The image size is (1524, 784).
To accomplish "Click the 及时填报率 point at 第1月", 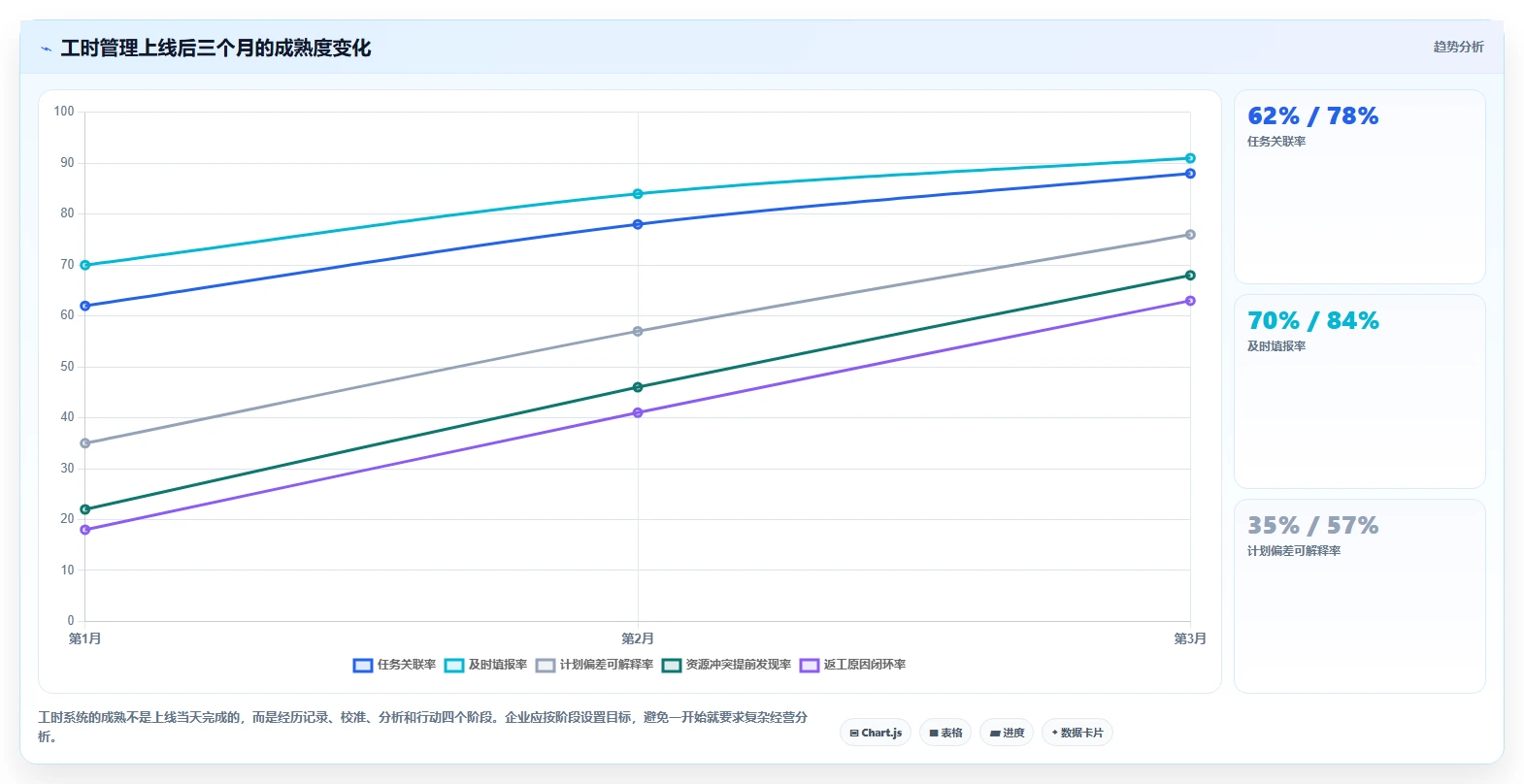I will [85, 265].
